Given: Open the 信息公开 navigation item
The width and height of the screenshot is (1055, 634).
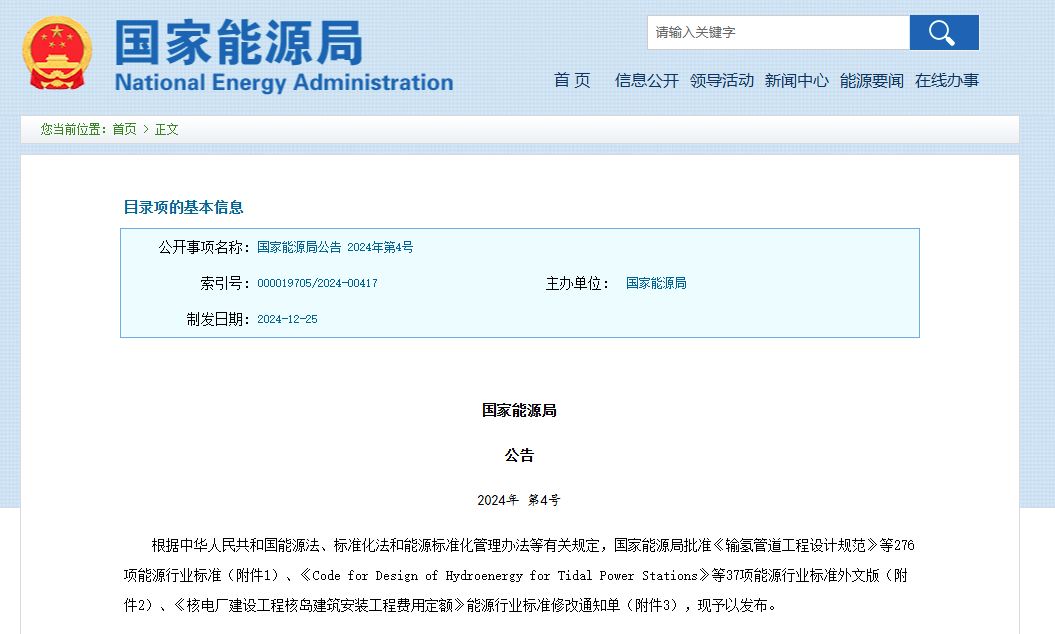Looking at the screenshot, I should (x=646, y=81).
